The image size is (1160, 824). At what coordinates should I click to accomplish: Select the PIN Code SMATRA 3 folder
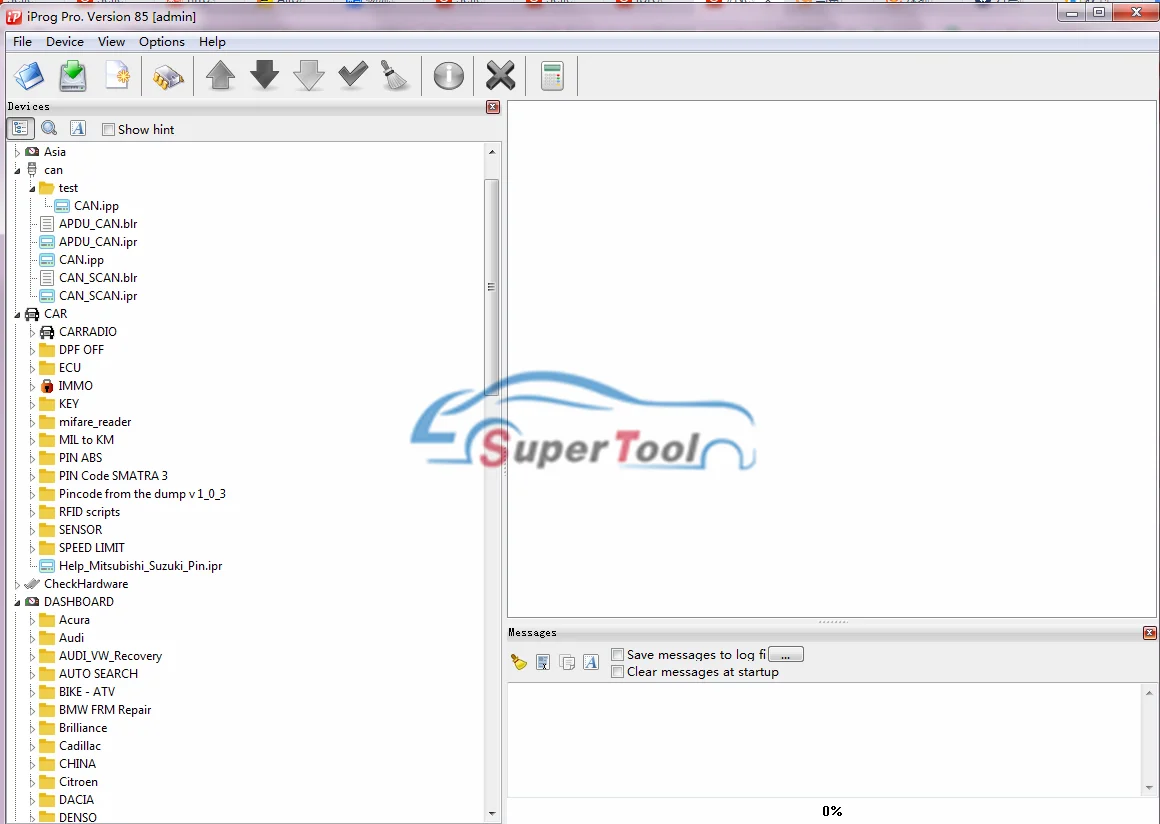(113, 476)
